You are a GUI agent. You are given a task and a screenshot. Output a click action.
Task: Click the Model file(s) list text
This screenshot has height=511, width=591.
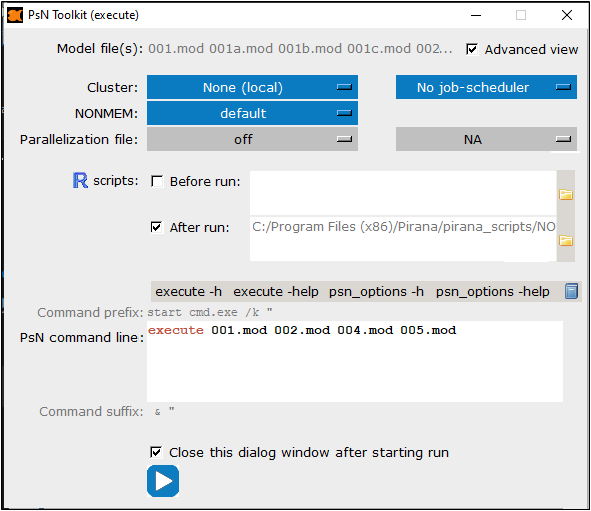300,49
